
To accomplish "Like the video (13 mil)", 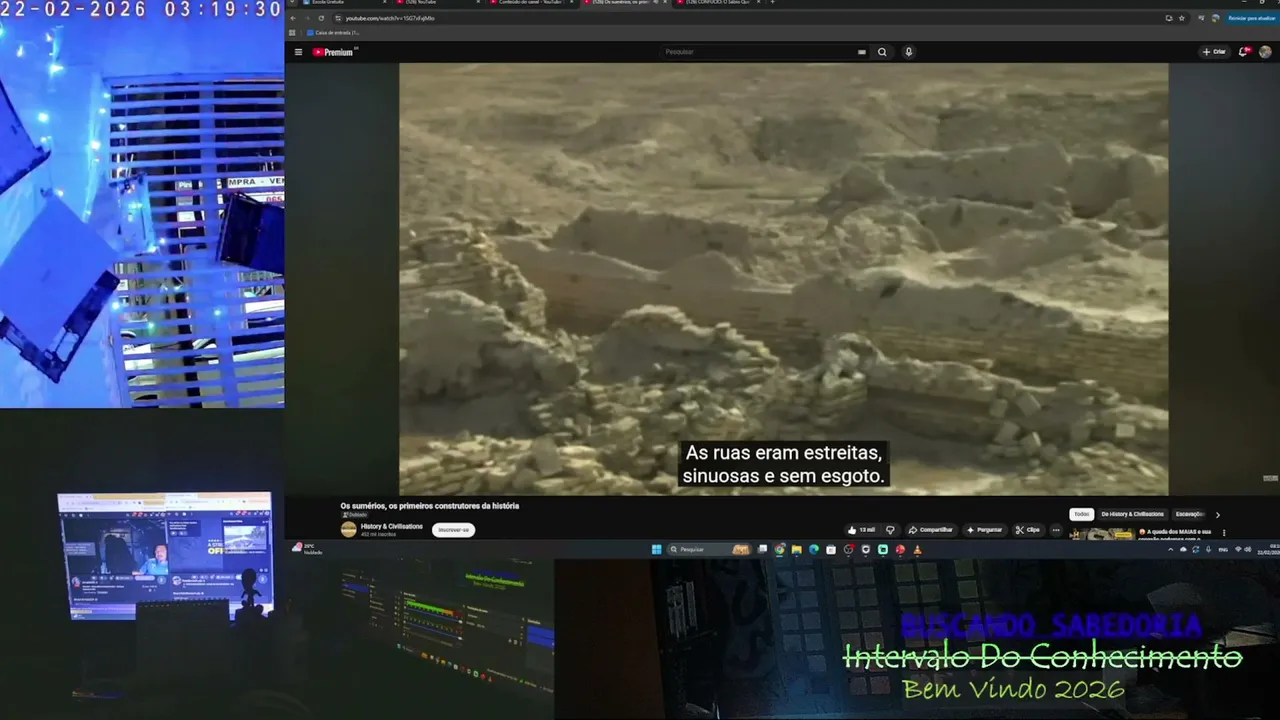I will (861, 530).
